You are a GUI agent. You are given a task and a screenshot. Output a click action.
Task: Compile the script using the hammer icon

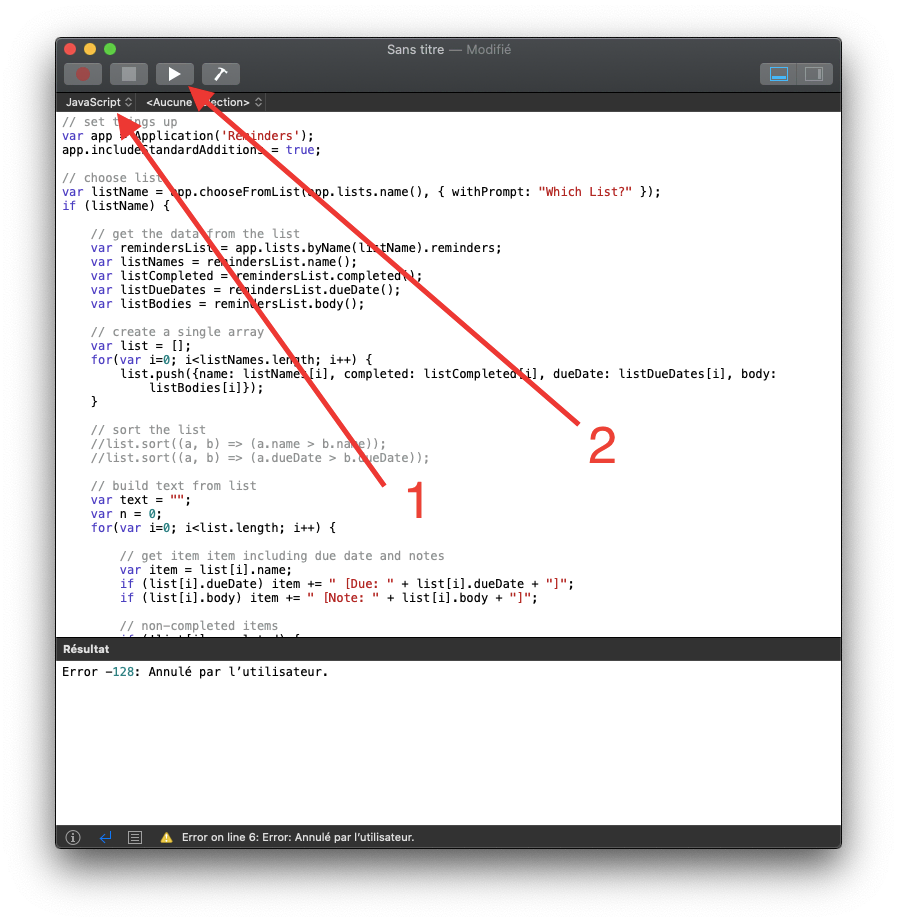(x=221, y=74)
